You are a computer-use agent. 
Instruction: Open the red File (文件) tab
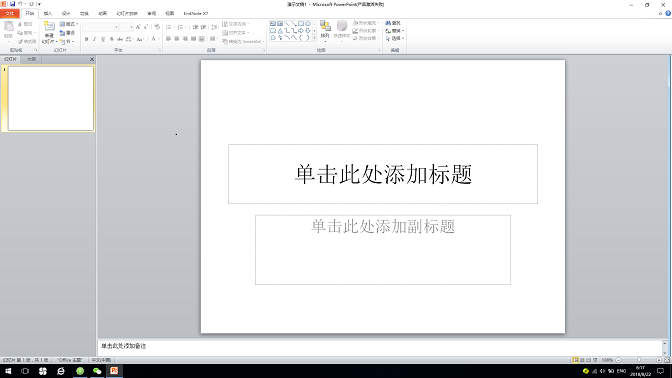[9, 14]
